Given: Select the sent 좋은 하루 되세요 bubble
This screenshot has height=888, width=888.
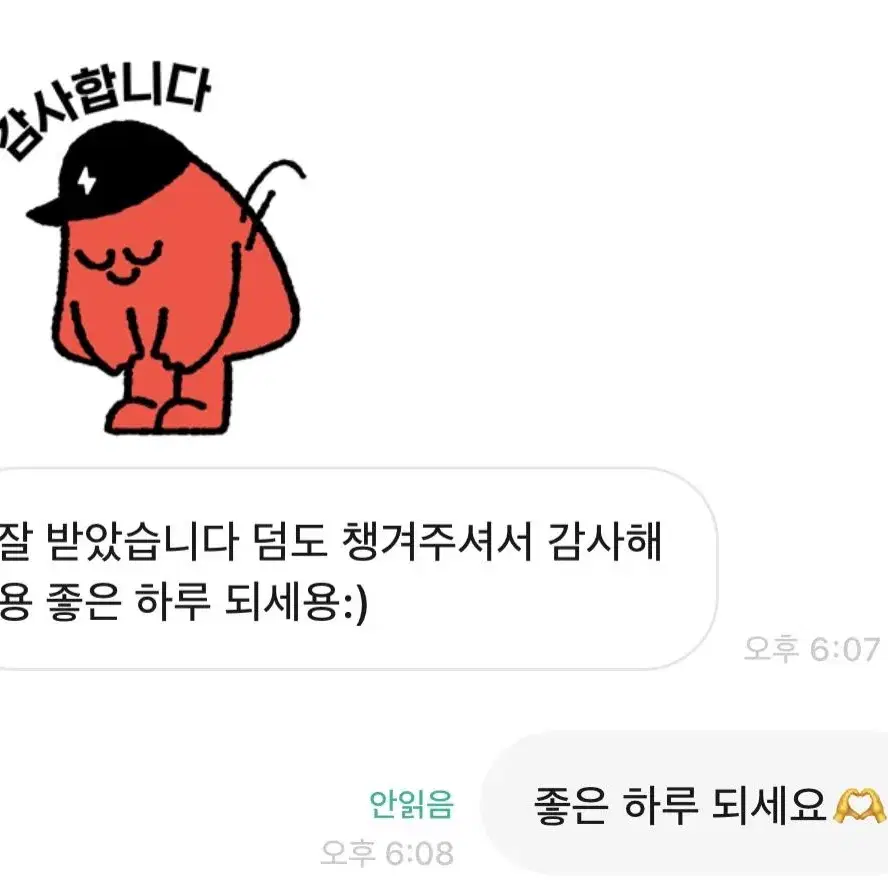Looking at the screenshot, I should point(684,804).
